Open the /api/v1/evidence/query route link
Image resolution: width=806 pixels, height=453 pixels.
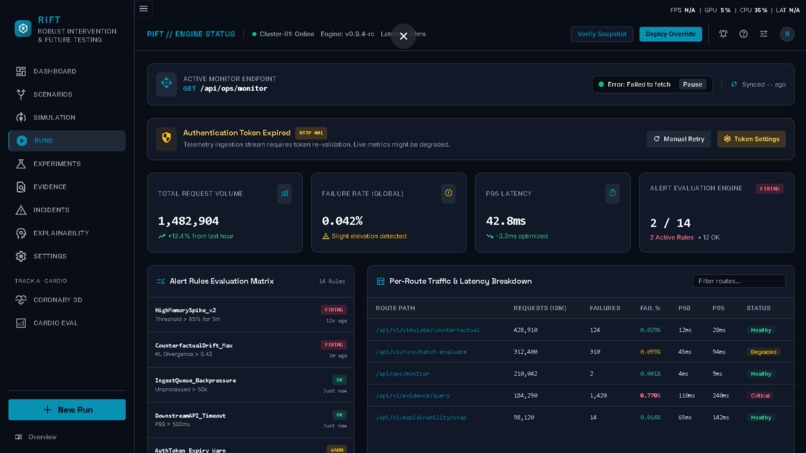pyautogui.click(x=413, y=395)
